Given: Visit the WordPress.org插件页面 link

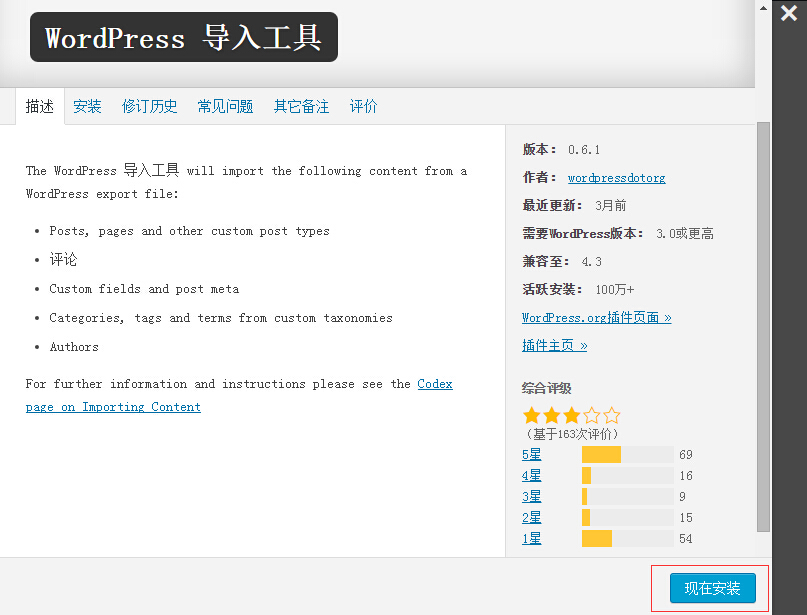Looking at the screenshot, I should (x=597, y=318).
